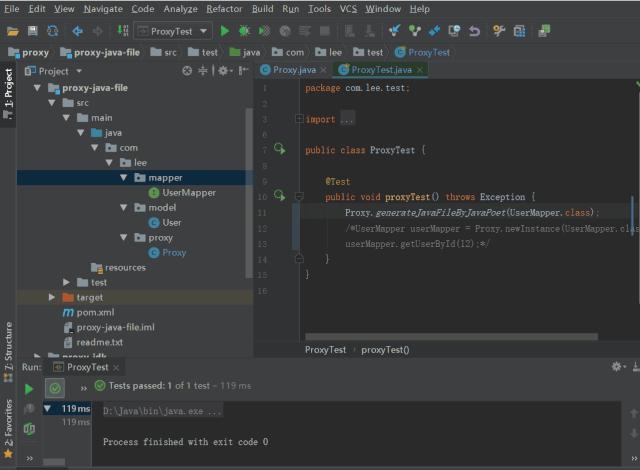Select pom.xml in the project tree
640x470 pixels.
click(95, 312)
